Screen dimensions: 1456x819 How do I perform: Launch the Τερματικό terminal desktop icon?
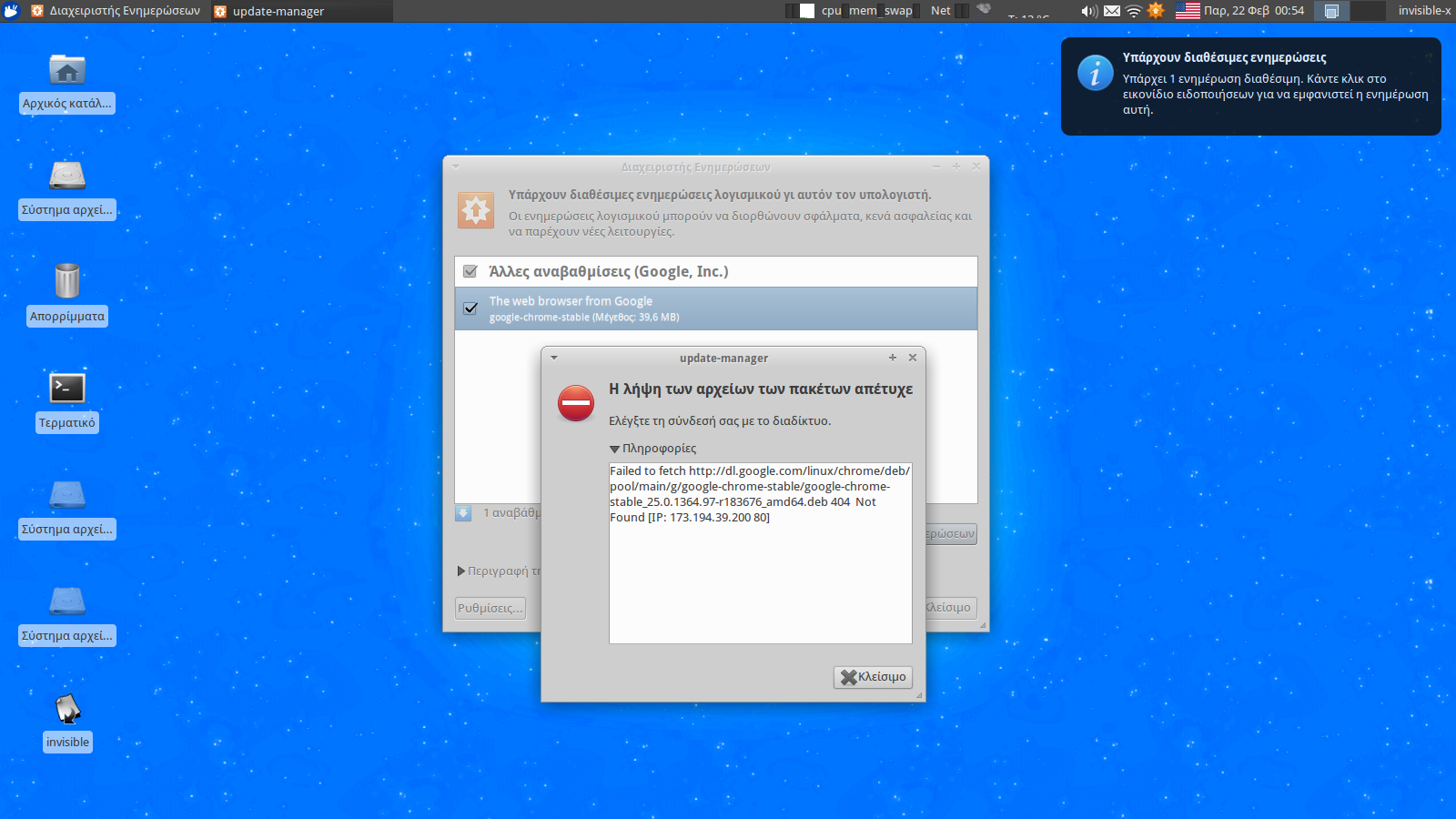pos(67,389)
